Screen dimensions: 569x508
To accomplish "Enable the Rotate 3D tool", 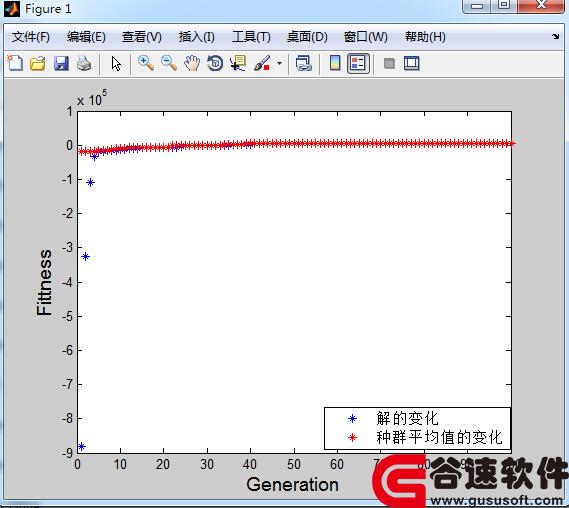I will coord(215,64).
